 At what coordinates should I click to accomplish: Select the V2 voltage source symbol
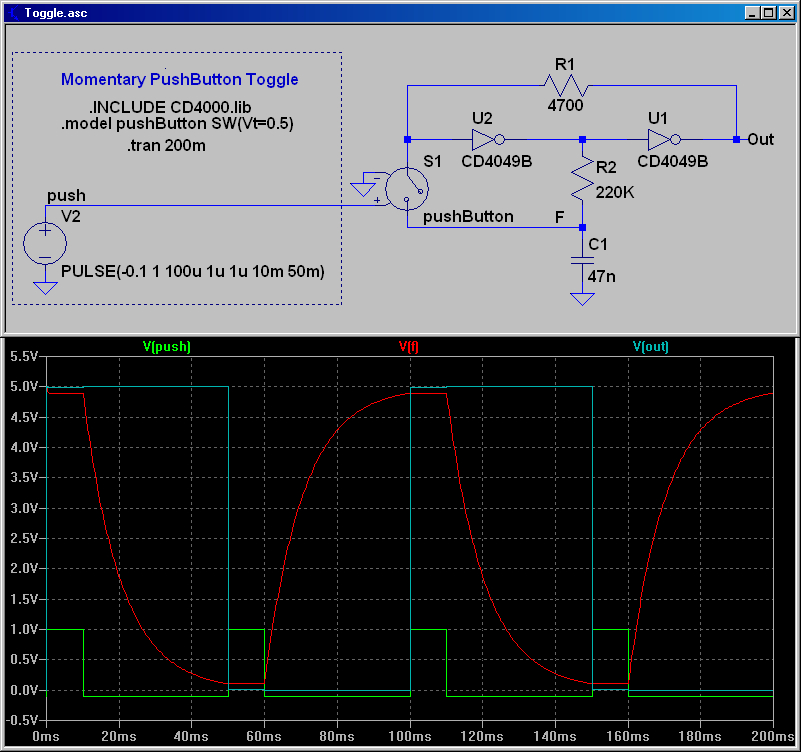45,243
